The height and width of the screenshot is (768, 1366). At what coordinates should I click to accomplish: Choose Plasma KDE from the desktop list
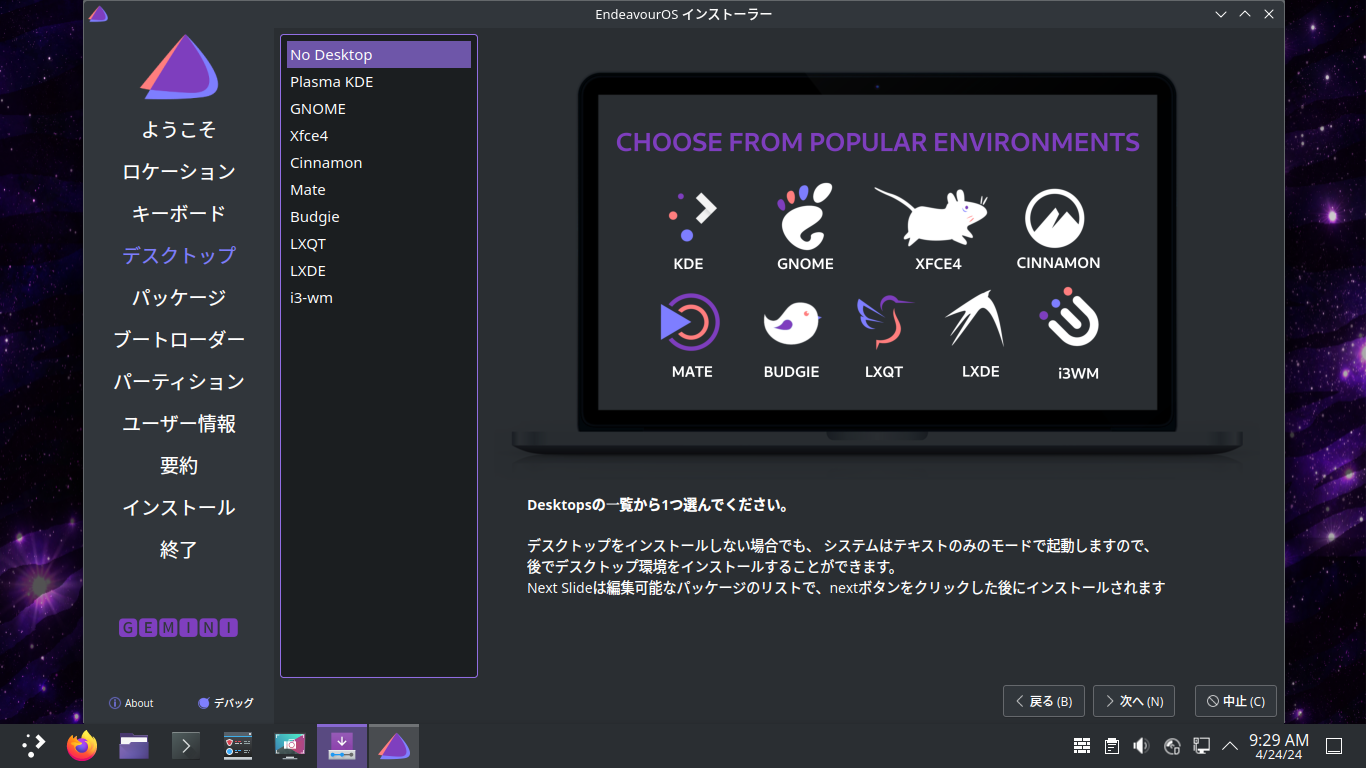[379, 82]
